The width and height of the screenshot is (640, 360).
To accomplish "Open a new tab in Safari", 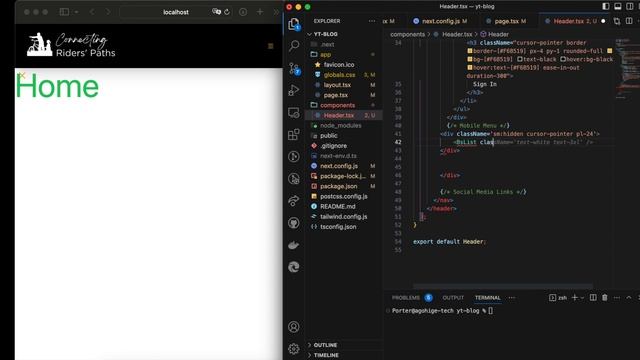I will point(260,12).
